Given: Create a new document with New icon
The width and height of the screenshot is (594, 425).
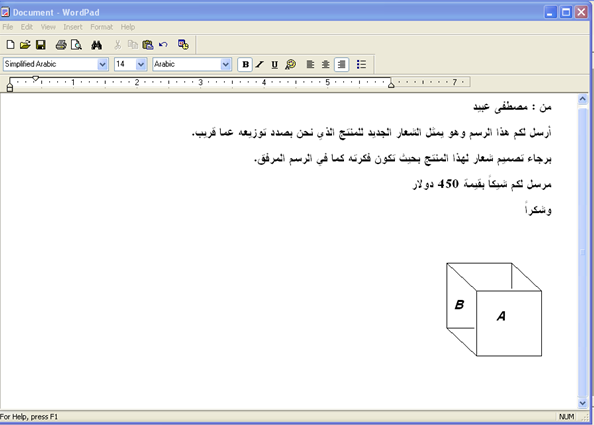Looking at the screenshot, I should tap(11, 45).
